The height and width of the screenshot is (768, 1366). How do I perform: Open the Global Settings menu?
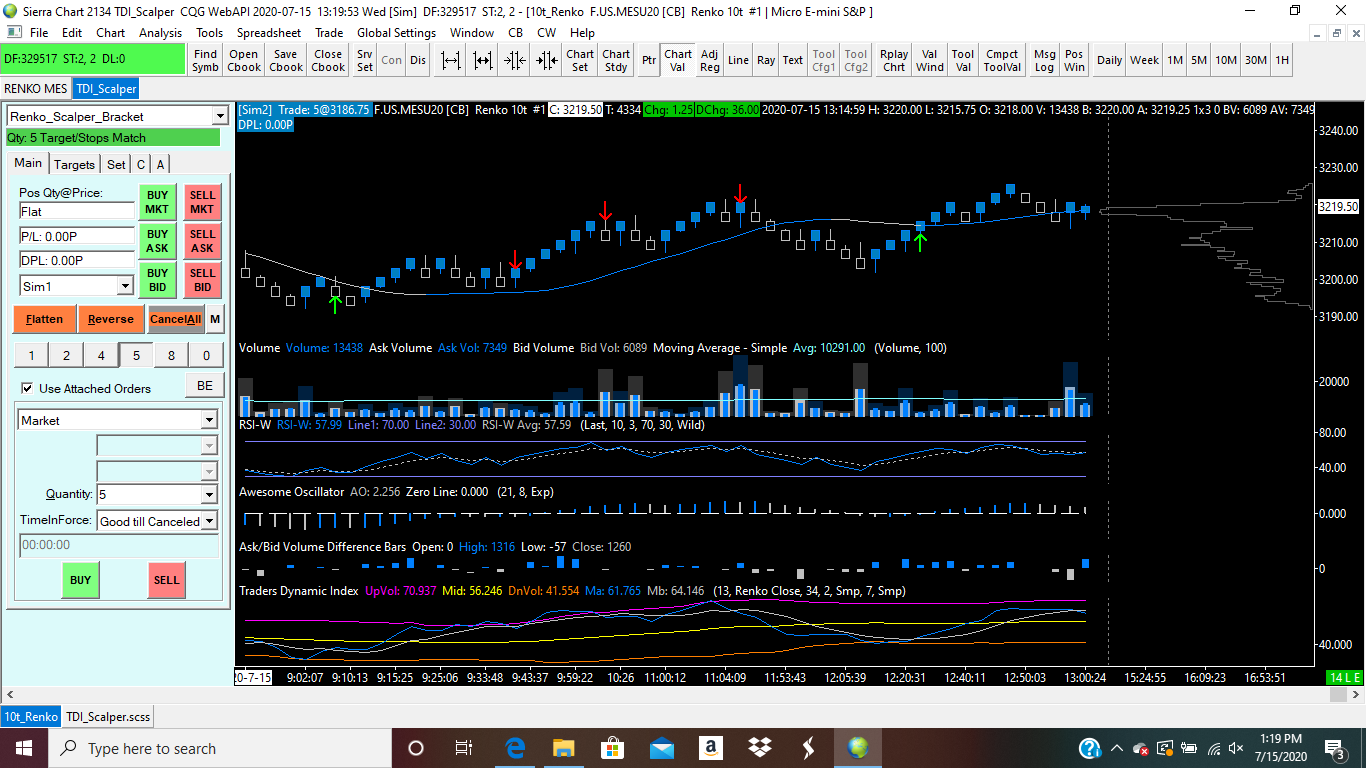click(396, 32)
